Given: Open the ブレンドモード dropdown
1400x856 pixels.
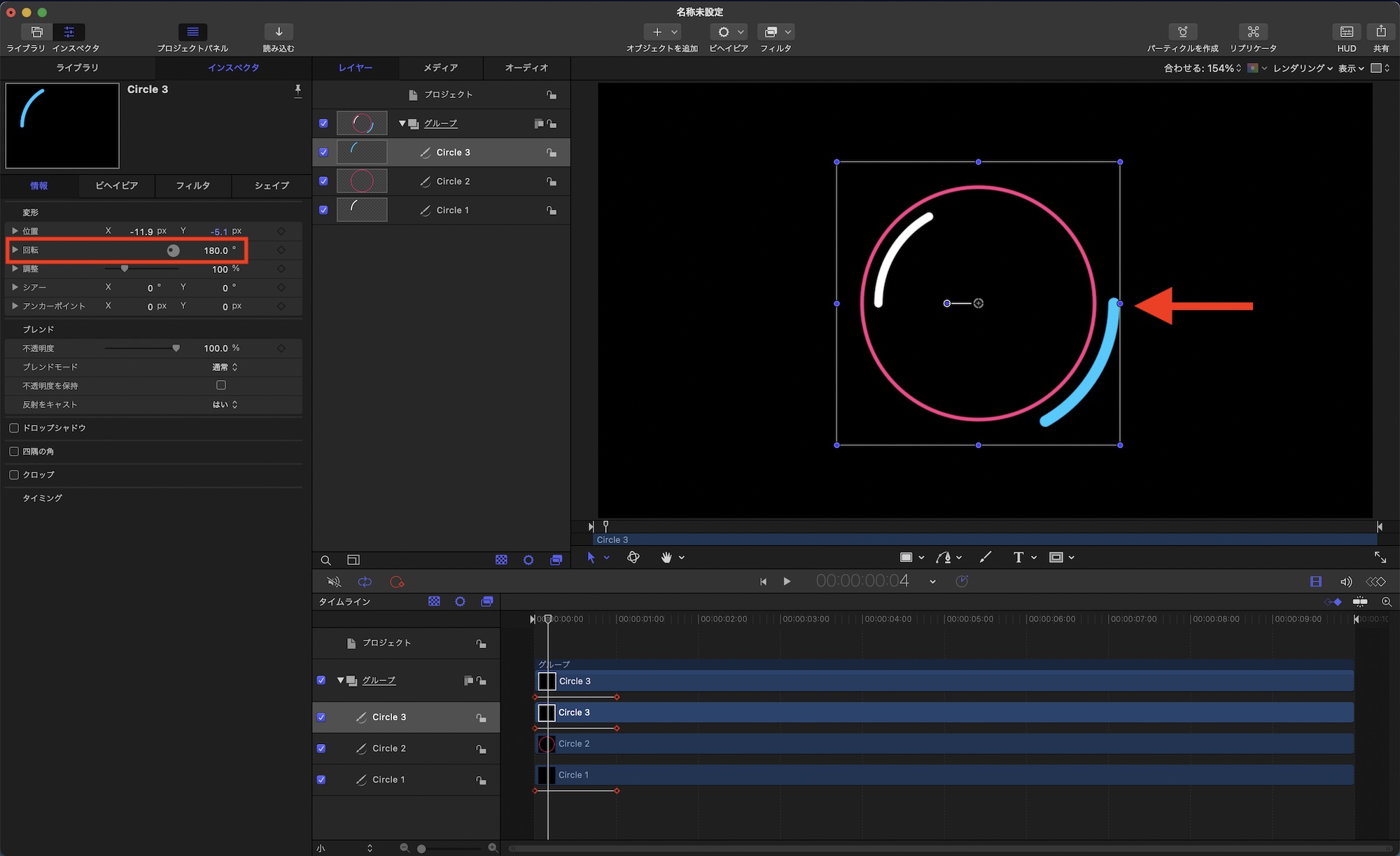Looking at the screenshot, I should coord(225,367).
